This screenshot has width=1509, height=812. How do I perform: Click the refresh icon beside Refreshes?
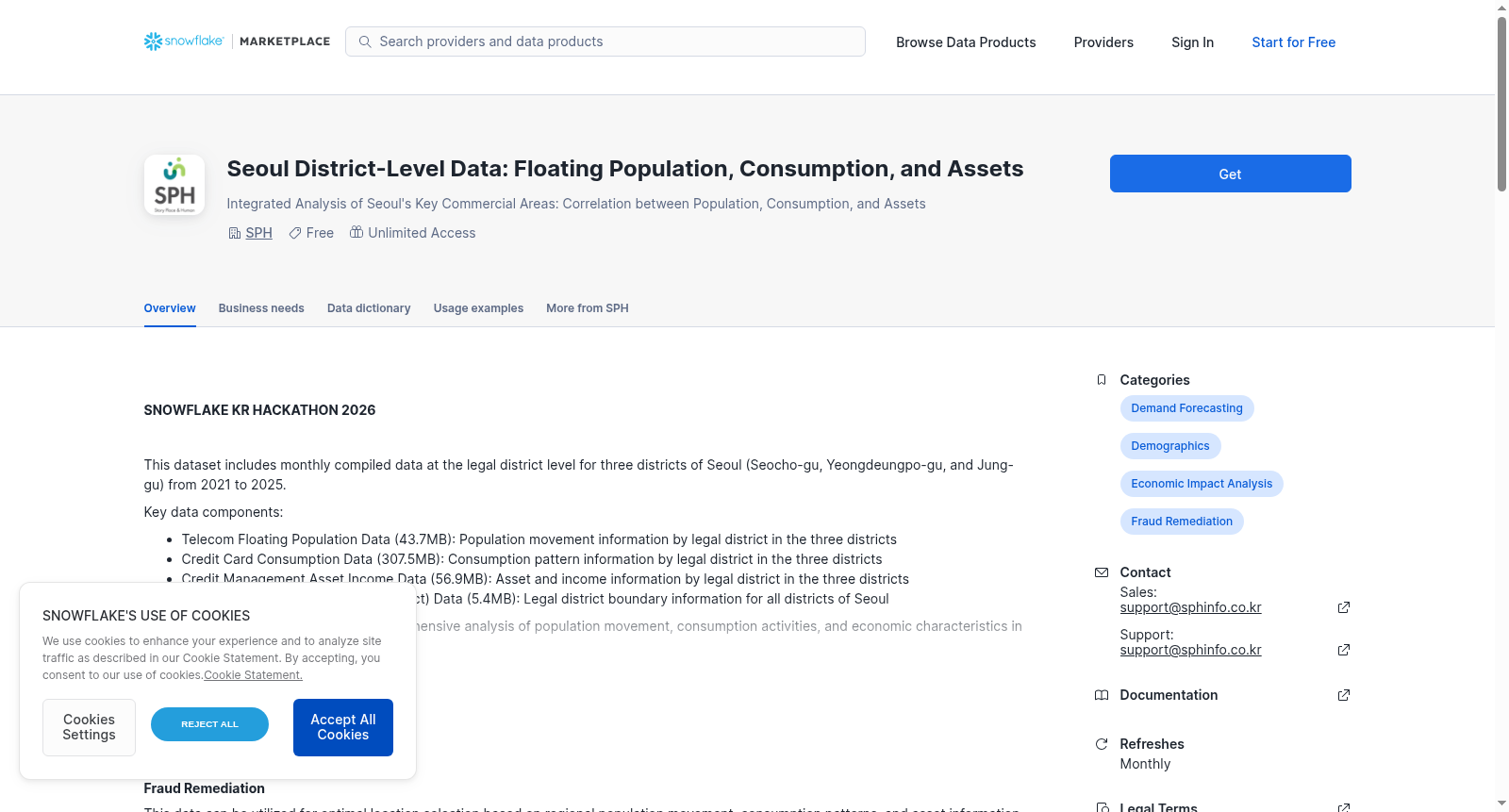(1102, 744)
